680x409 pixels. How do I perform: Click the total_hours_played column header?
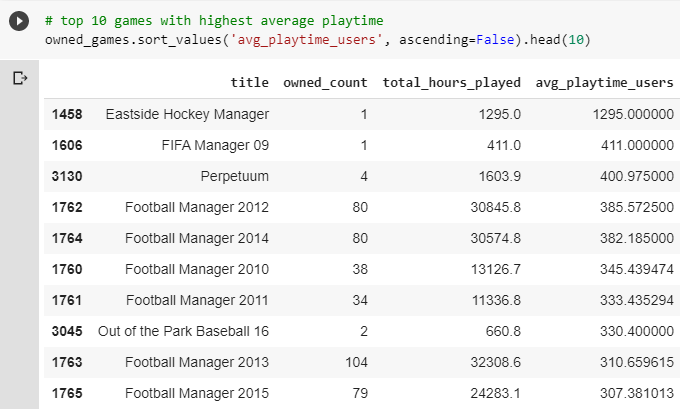pos(451,82)
